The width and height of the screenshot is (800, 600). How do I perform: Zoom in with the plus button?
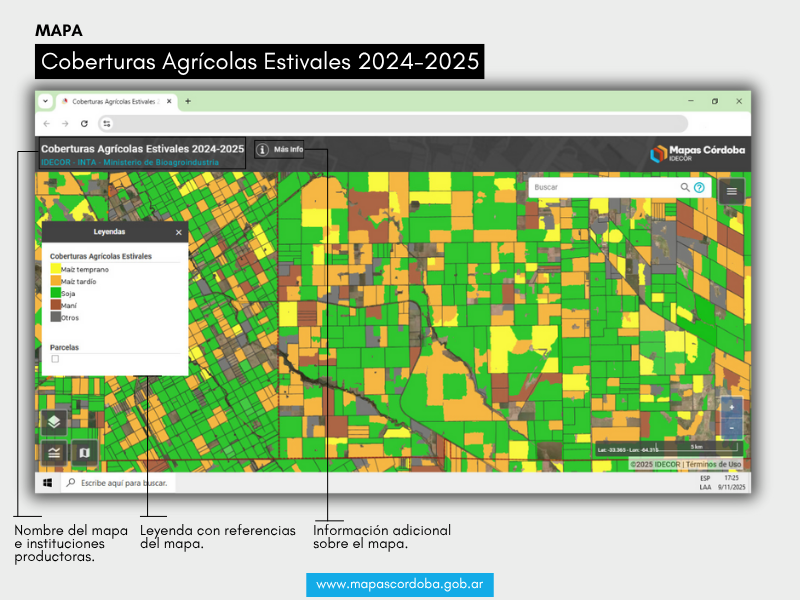click(732, 408)
